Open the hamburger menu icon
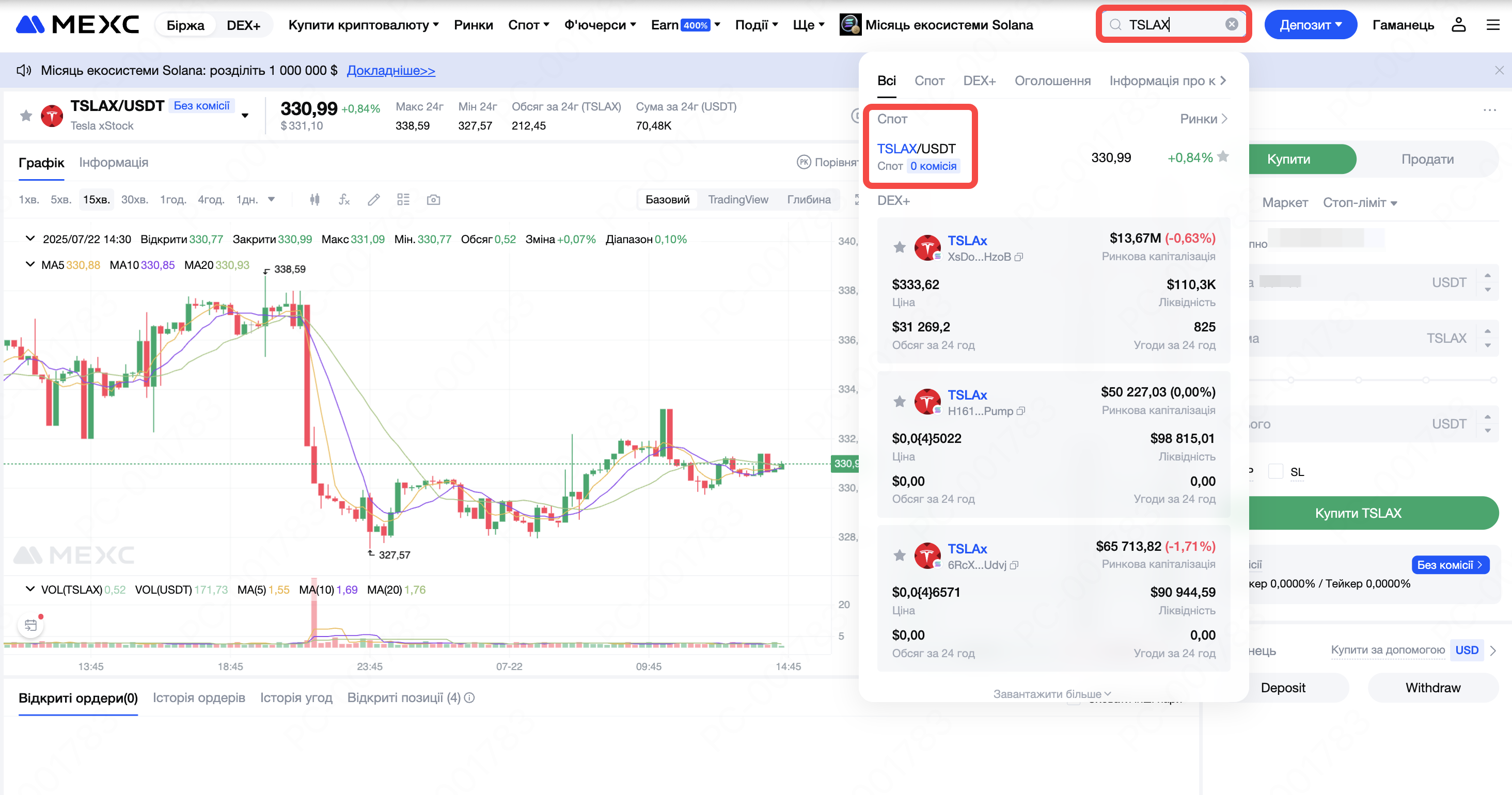 1492,25
